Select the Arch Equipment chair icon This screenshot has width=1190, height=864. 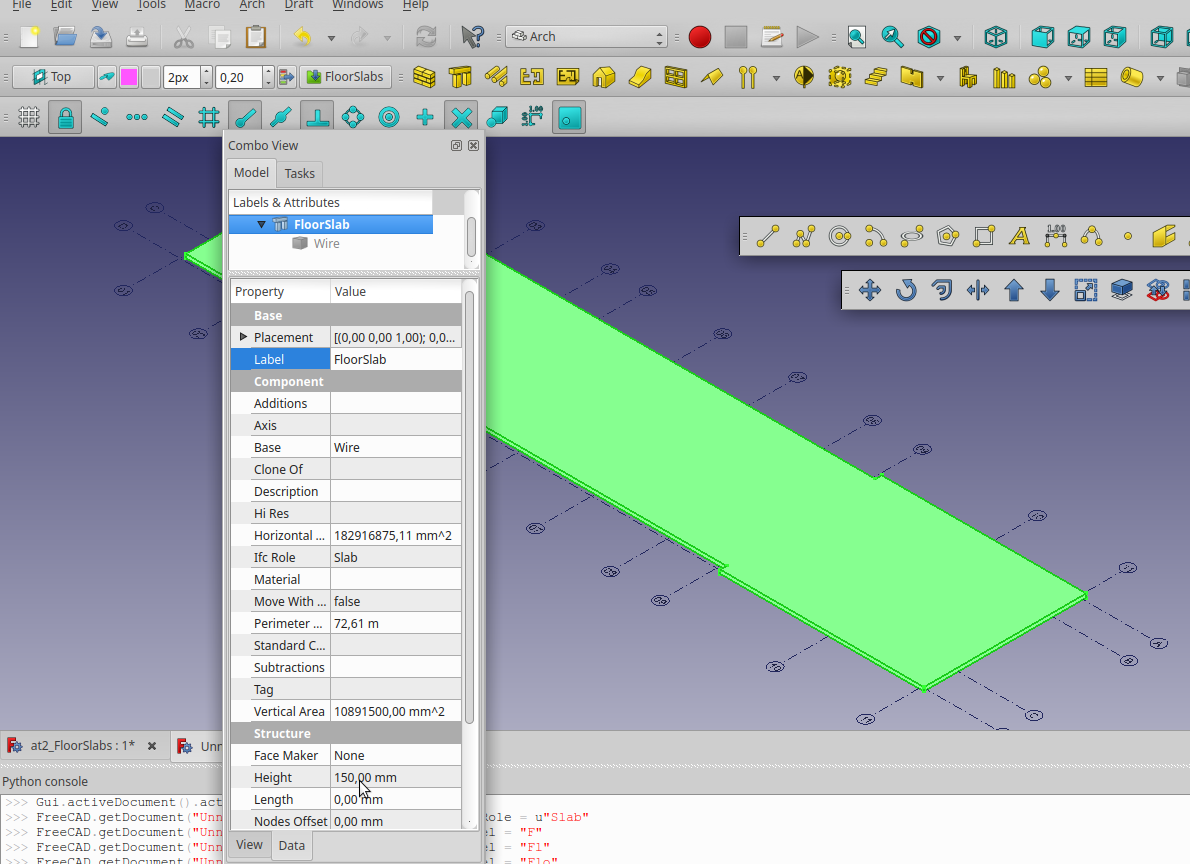[x=968, y=77]
